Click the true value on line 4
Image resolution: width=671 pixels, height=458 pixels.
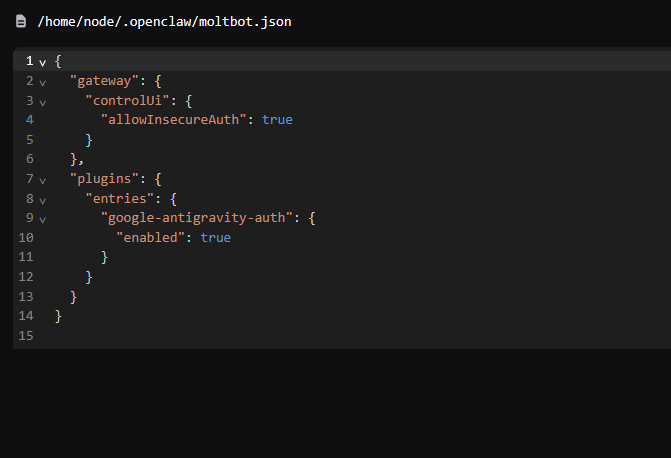[277, 120]
